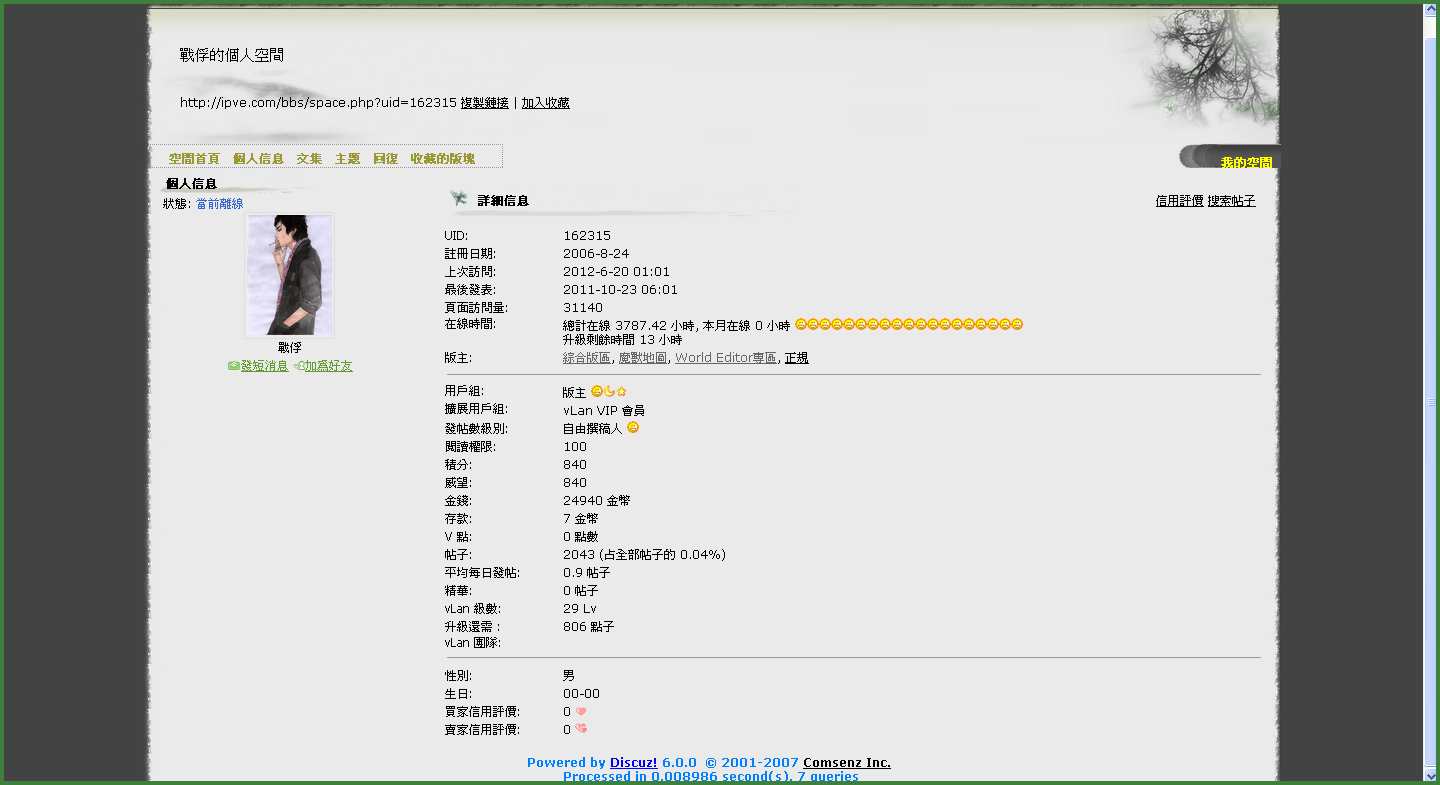Viewport: 1440px width, 785px height.
Task: Click the profile URL text ending uid=162315
Action: click(318, 103)
